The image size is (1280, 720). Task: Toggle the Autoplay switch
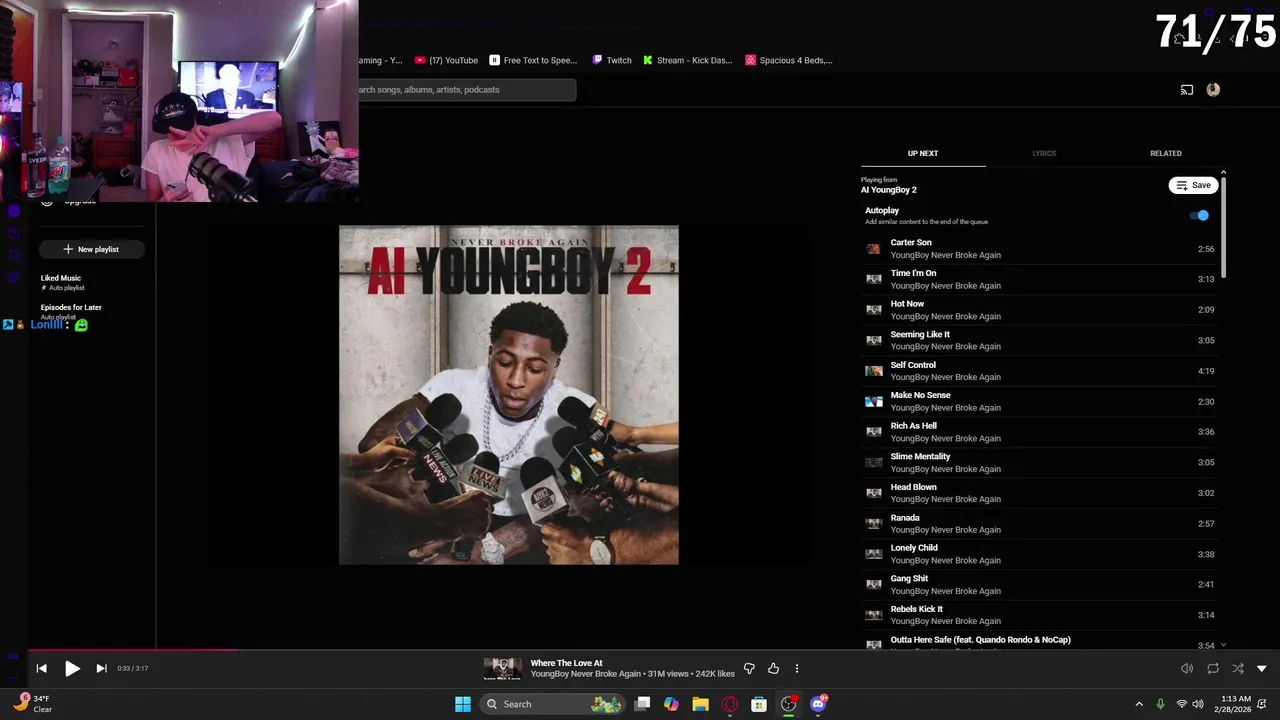pyautogui.click(x=1199, y=215)
